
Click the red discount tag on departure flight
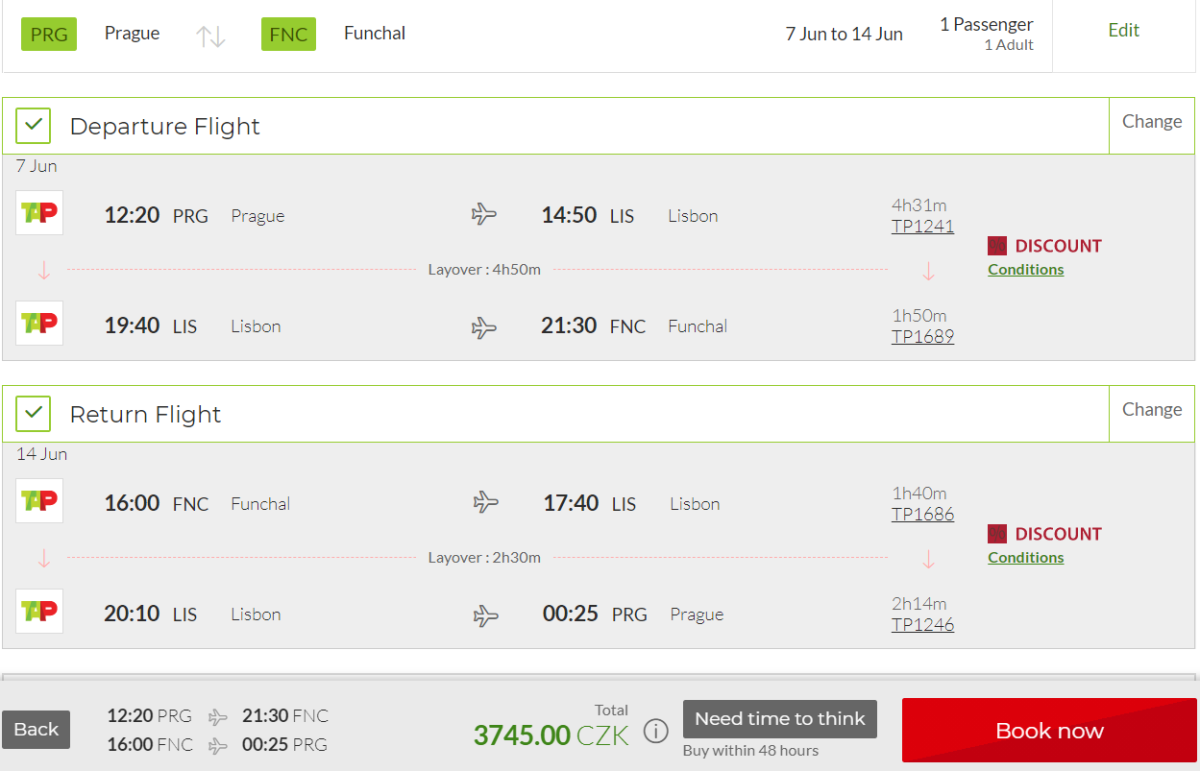997,246
